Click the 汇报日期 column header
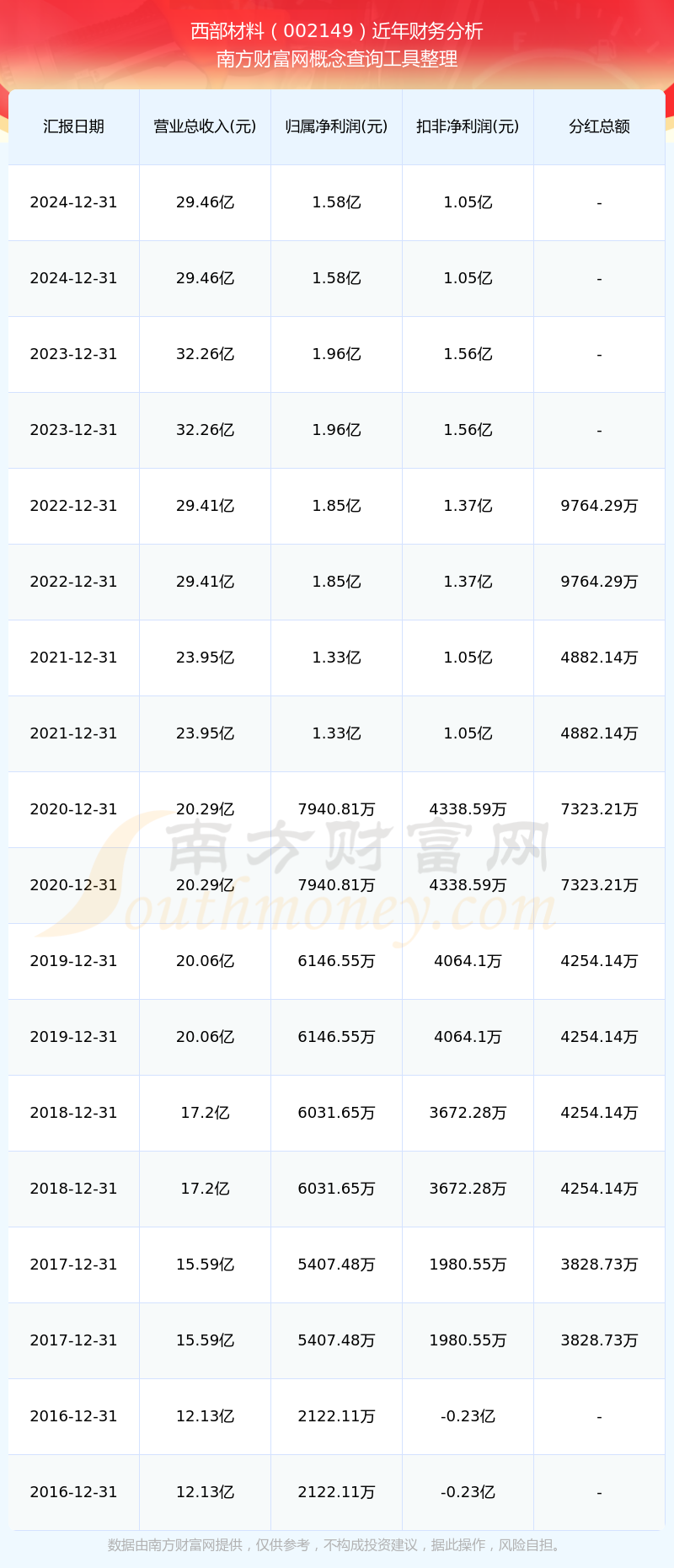The height and width of the screenshot is (1568, 674). pos(73,126)
